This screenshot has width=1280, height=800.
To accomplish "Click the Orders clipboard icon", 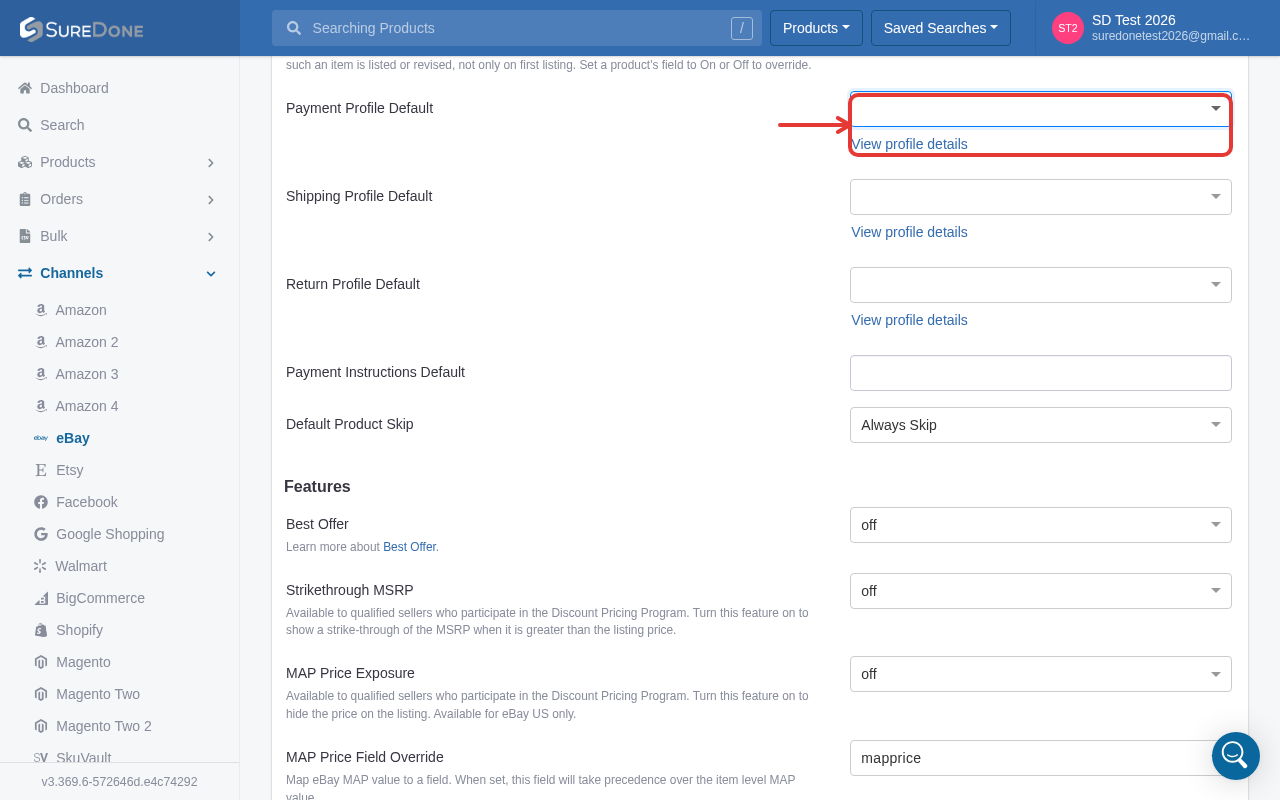I will 25,199.
